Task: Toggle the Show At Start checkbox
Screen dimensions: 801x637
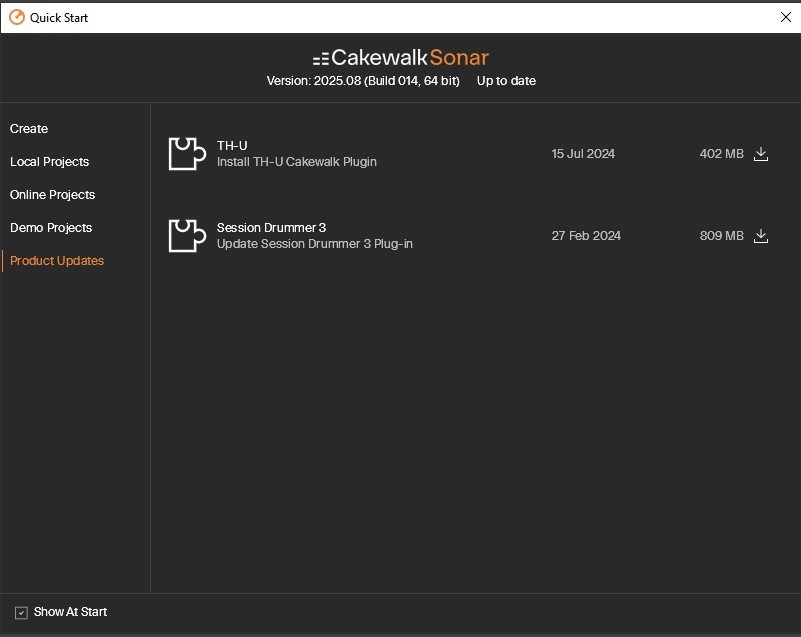Action: tap(21, 612)
